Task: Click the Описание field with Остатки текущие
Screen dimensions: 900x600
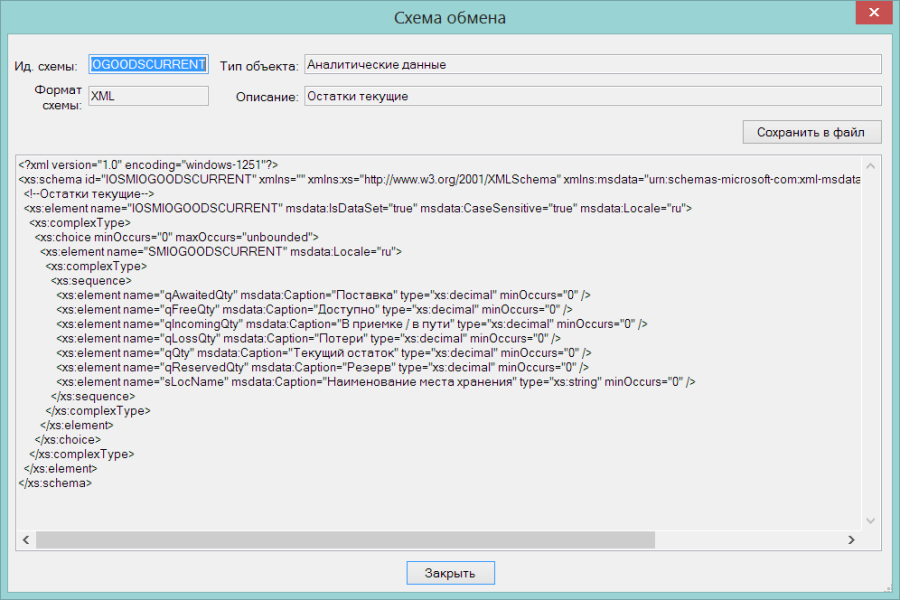Action: (x=592, y=96)
